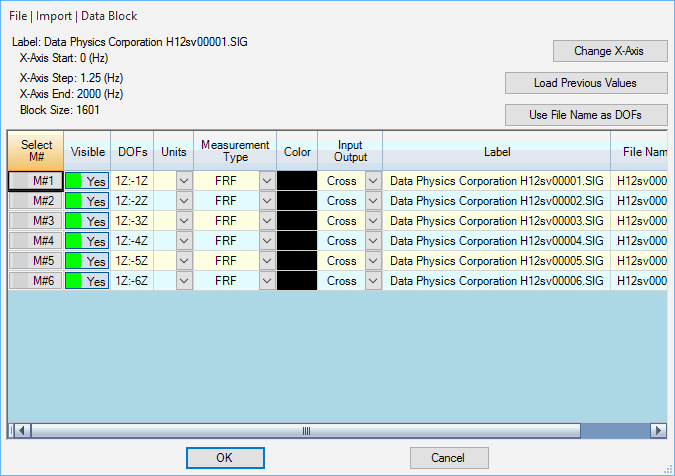The width and height of the screenshot is (675, 476).
Task: Click the Change X-Axis button
Action: 610,51
